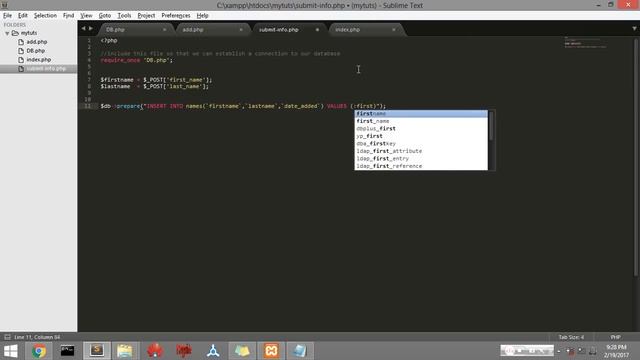Click line number 11 in gutter
This screenshot has width=640, height=360.
tap(88, 106)
